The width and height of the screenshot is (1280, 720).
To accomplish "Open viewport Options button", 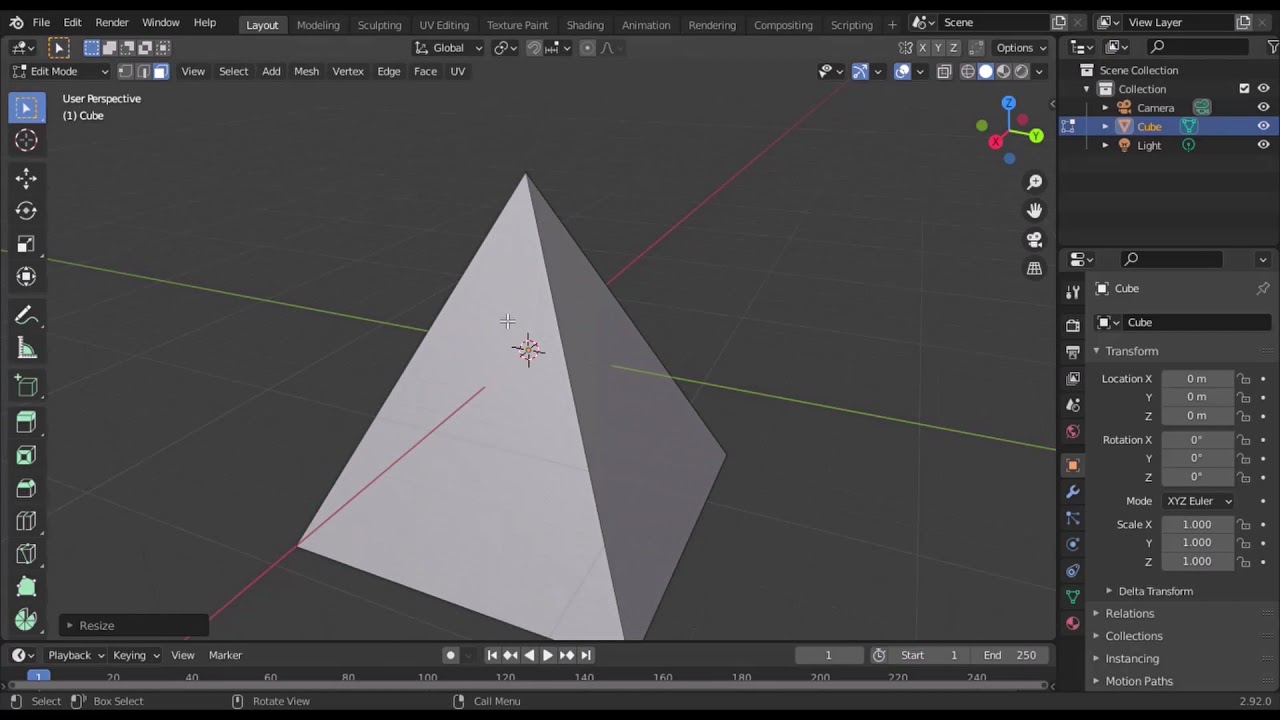I will [1021, 48].
